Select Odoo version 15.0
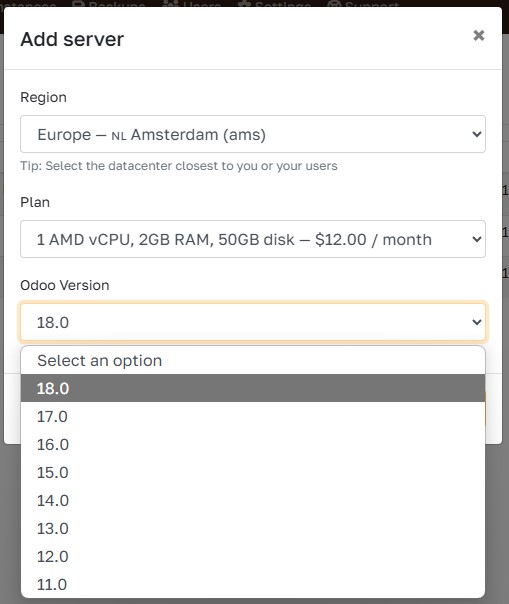 [253, 472]
